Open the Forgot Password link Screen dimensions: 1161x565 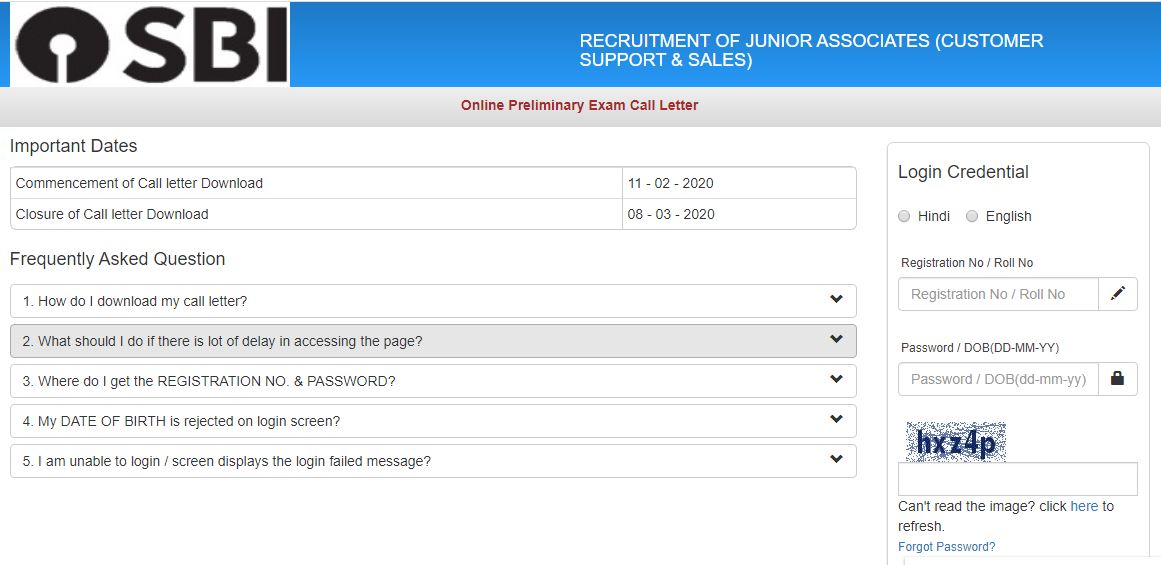click(946, 547)
